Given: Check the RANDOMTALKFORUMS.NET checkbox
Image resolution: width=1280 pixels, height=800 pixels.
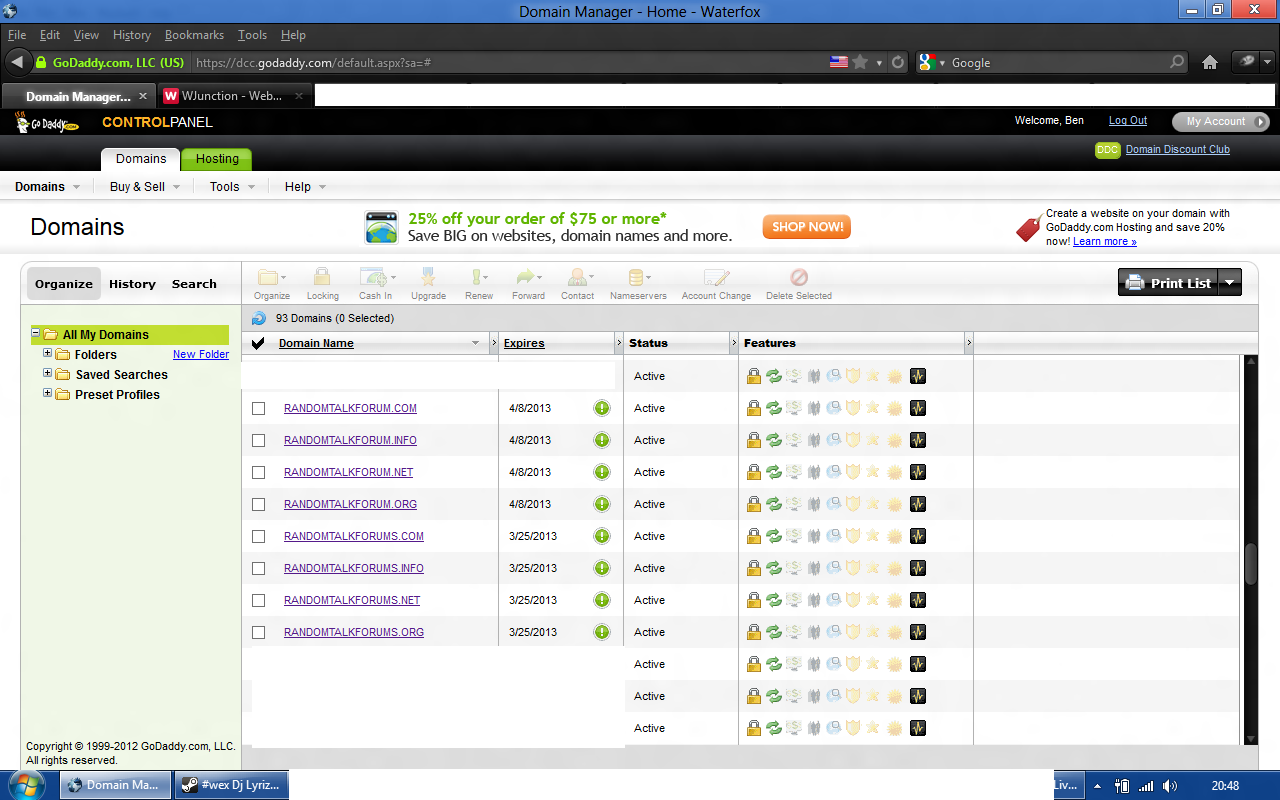Looking at the screenshot, I should pos(259,600).
